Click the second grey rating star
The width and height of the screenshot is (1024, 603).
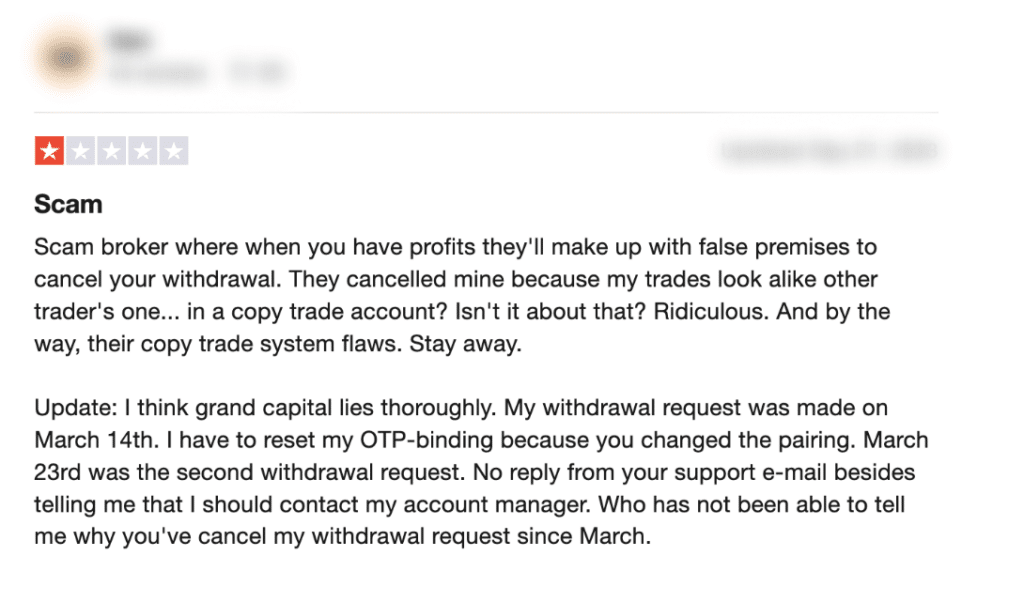click(x=80, y=151)
